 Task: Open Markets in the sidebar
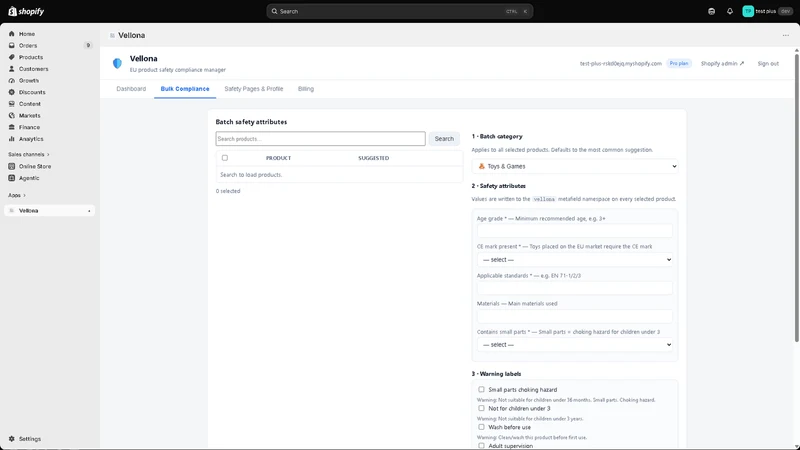click(x=29, y=116)
